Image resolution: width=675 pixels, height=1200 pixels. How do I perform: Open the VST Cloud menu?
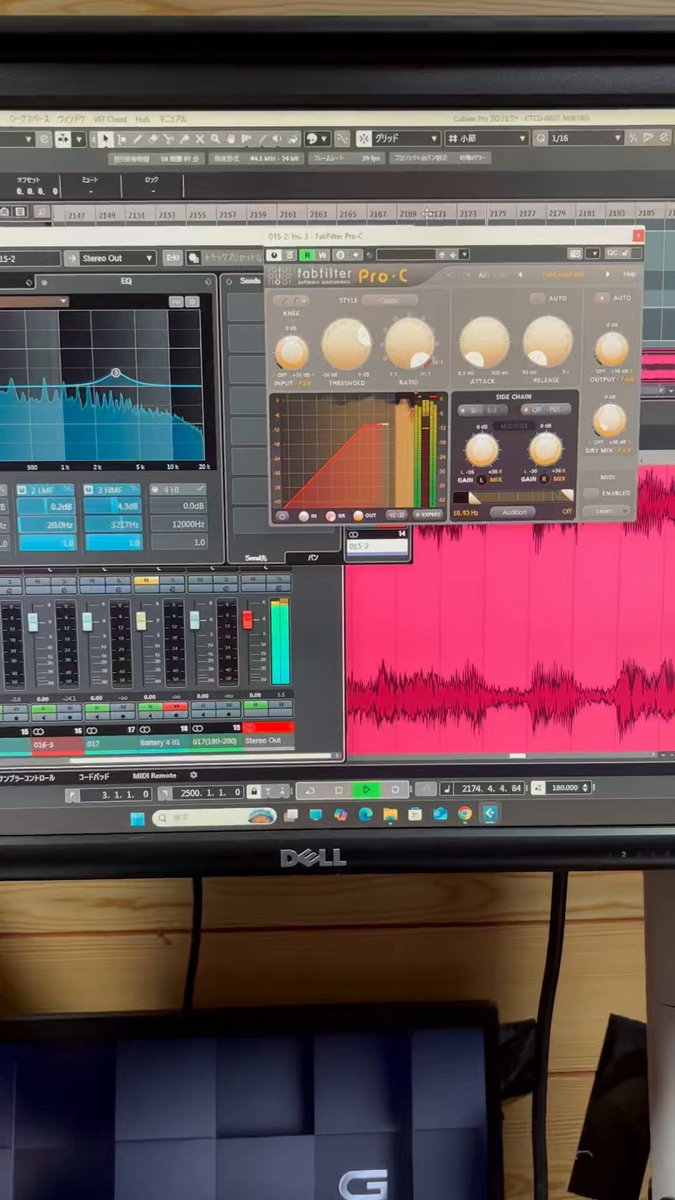click(109, 118)
